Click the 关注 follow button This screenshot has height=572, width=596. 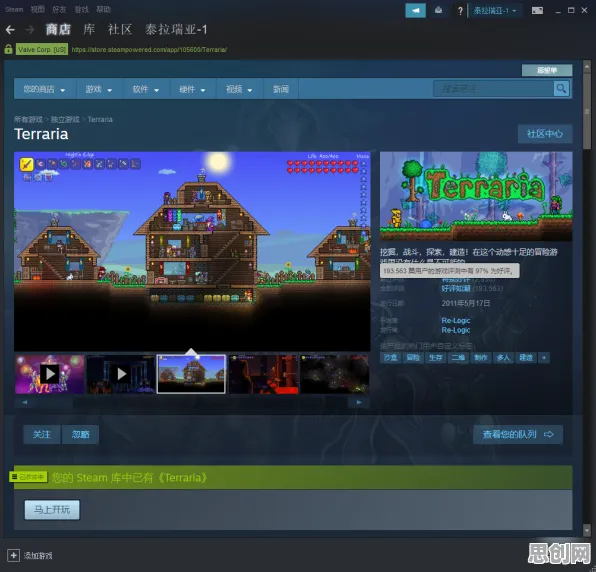pos(42,434)
